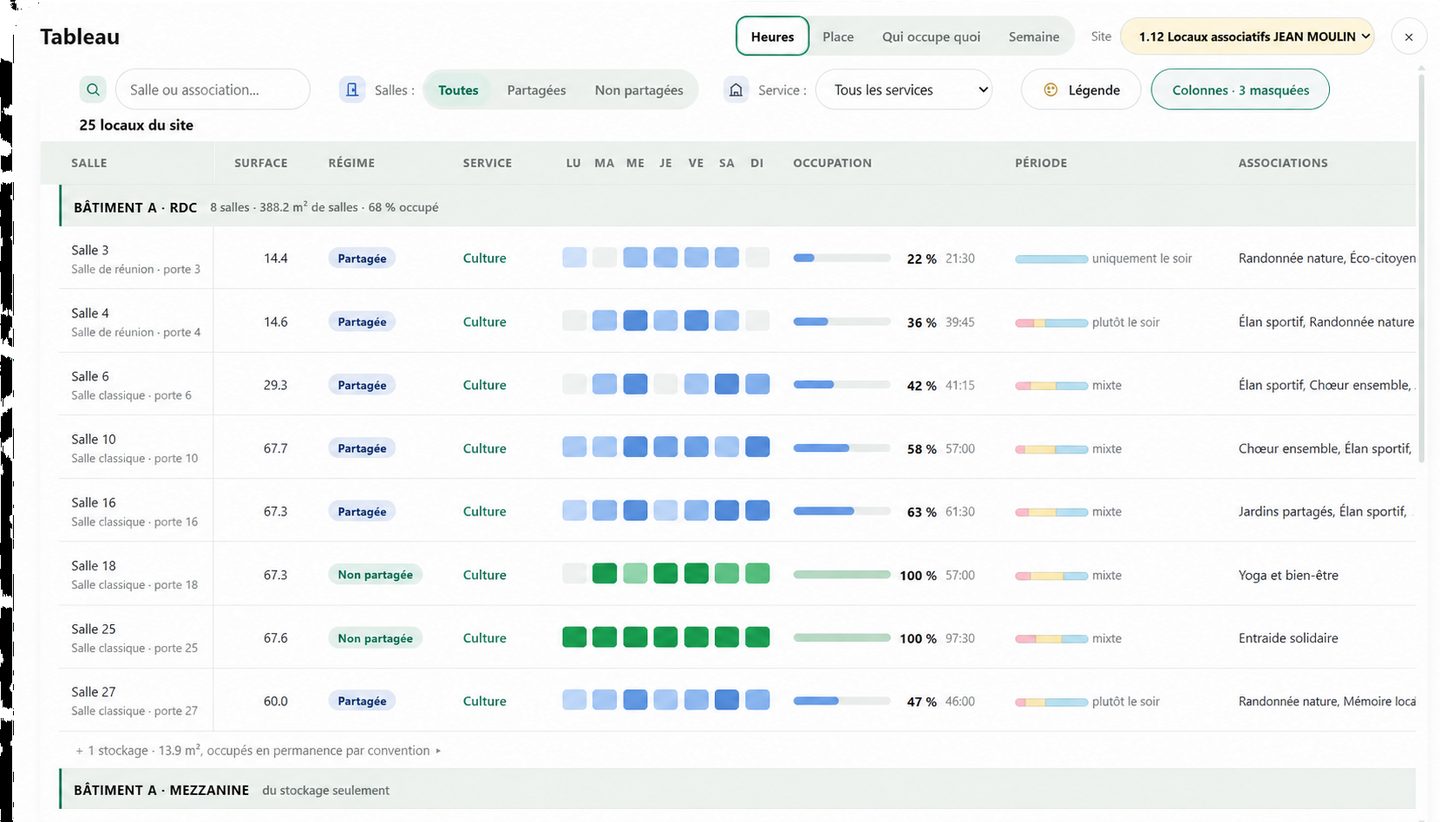
Task: Filter rooms to Partagées
Action: [x=536, y=90]
